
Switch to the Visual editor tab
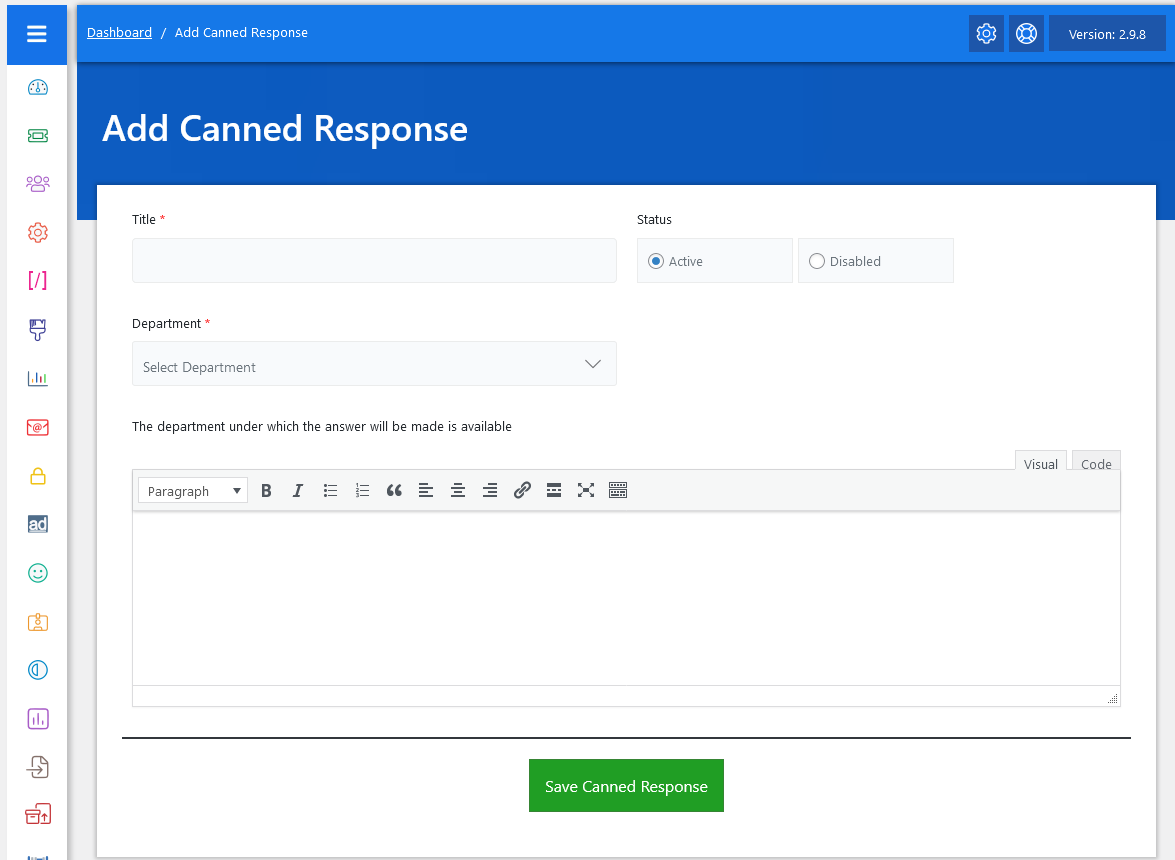pyautogui.click(x=1040, y=463)
